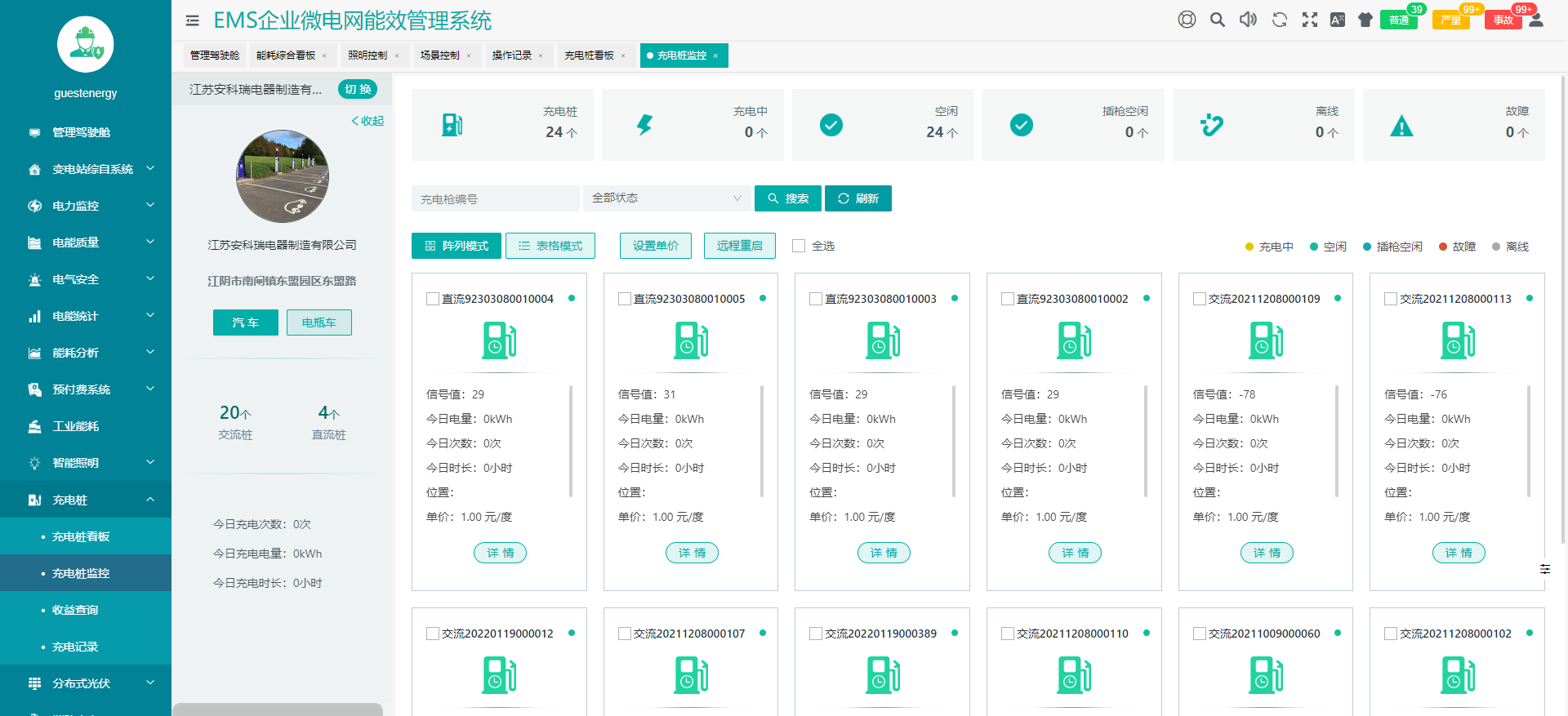Switch language with the translate icon

tap(1338, 20)
